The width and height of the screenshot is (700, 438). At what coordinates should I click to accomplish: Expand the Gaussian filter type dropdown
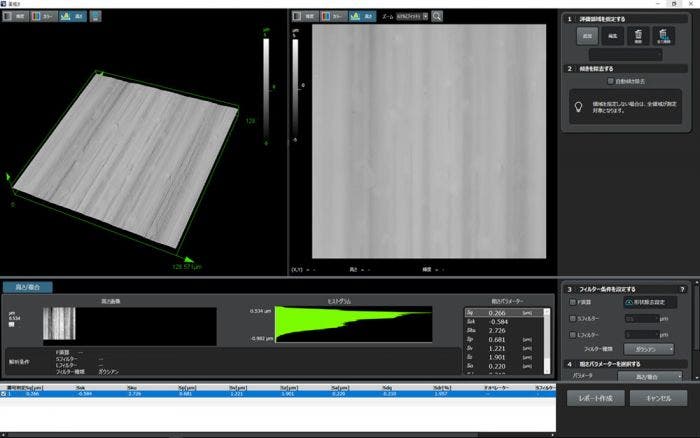coord(648,348)
